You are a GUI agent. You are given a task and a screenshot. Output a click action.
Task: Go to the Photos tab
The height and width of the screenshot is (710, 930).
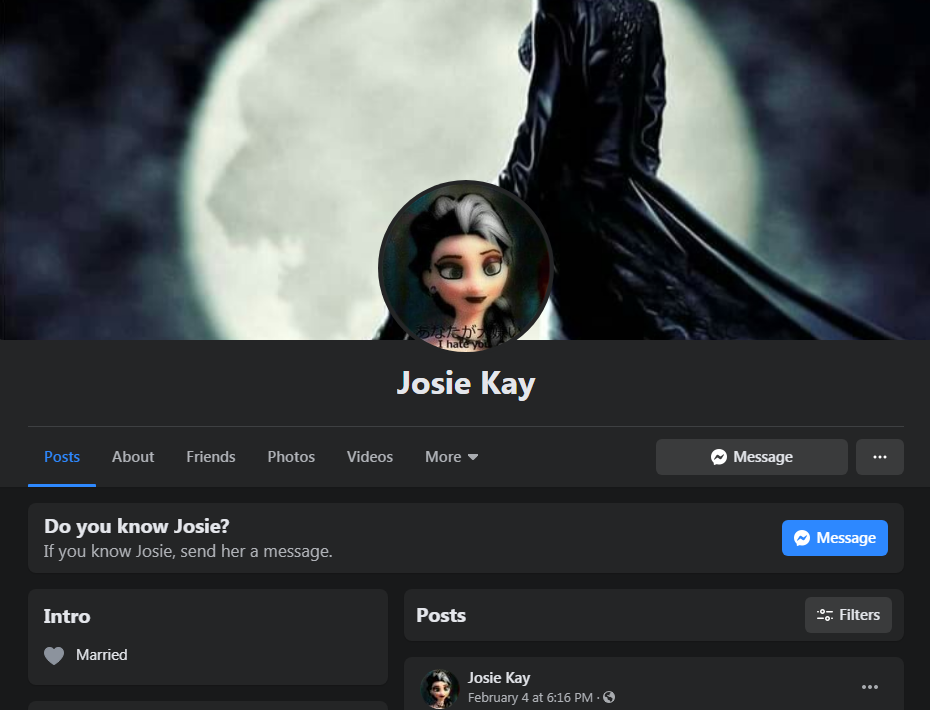point(291,457)
